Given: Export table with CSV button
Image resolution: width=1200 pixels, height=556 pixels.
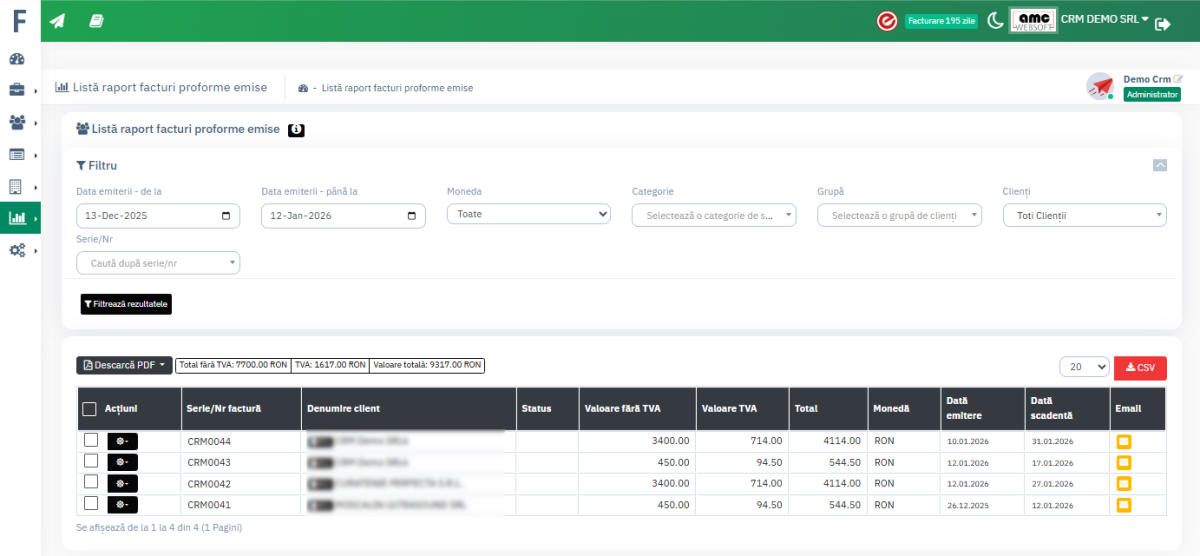Looking at the screenshot, I should point(1140,368).
